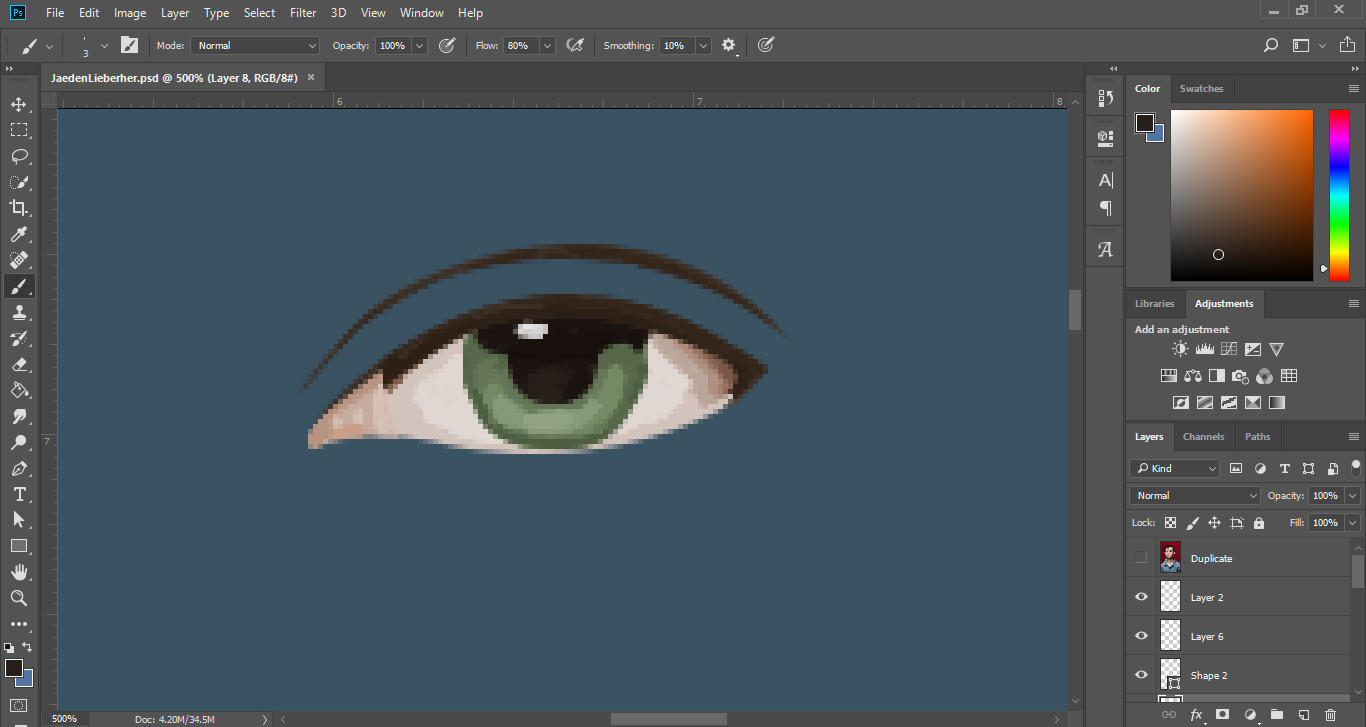Add a Brightness/Contrast adjustment

(1180, 349)
